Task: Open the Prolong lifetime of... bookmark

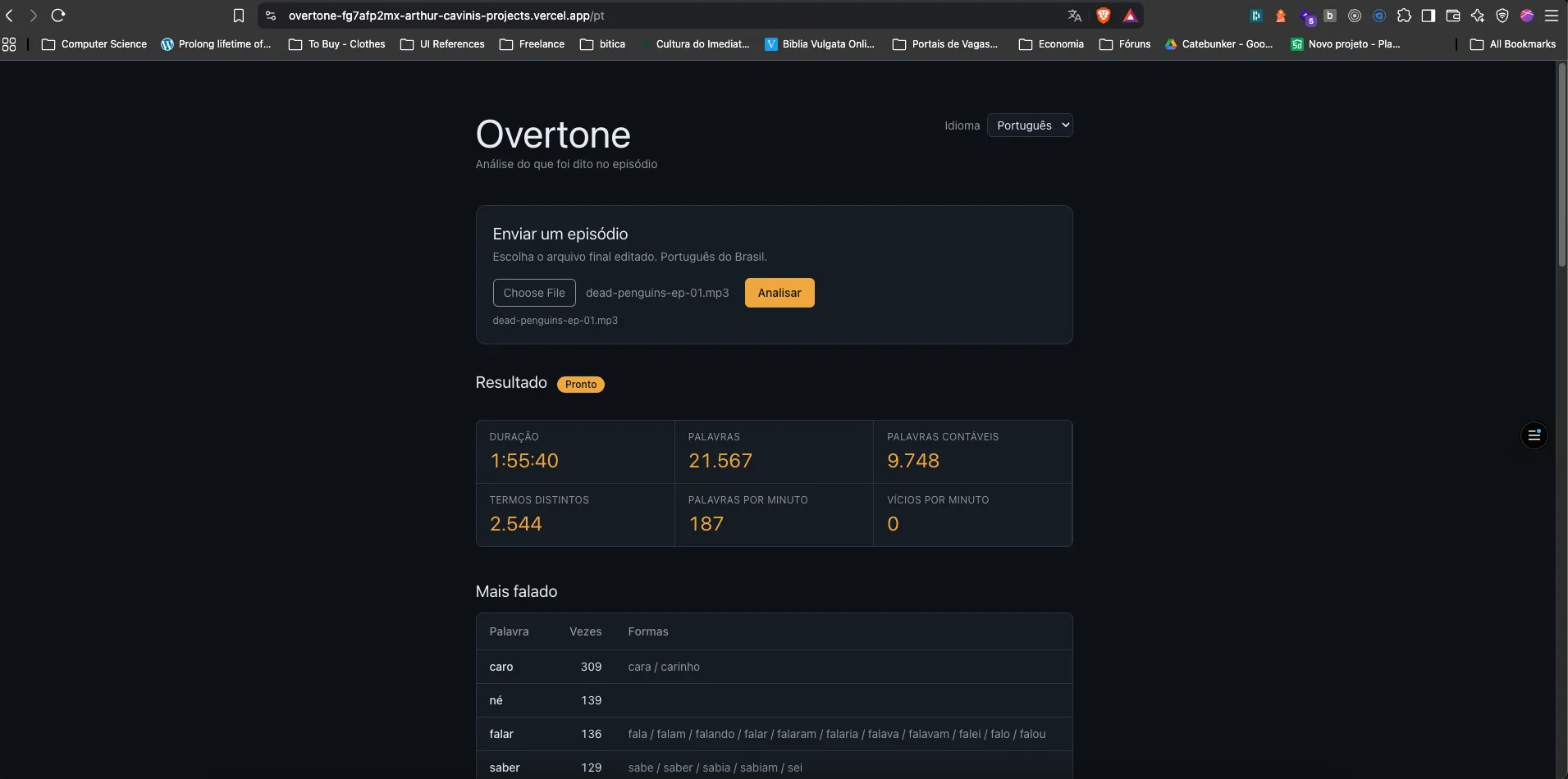Action: click(216, 44)
